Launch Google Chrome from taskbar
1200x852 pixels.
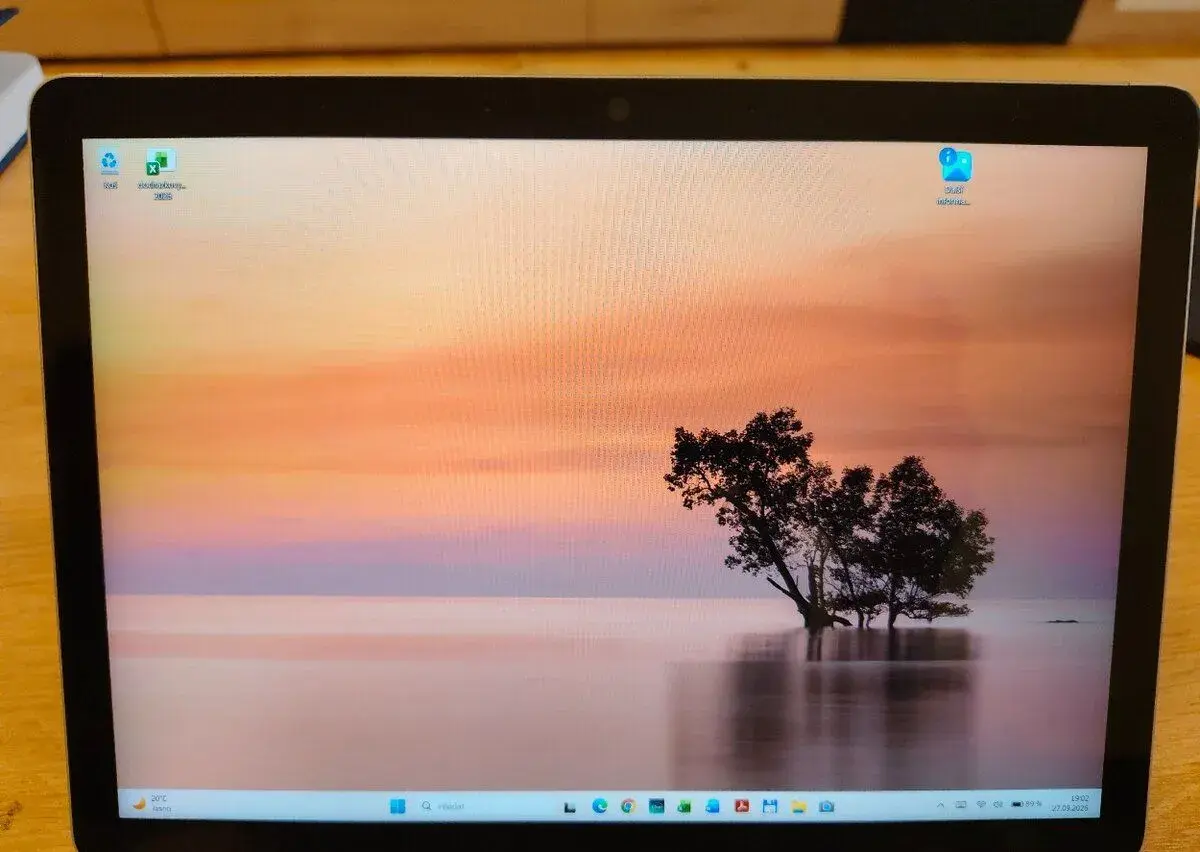pos(628,806)
